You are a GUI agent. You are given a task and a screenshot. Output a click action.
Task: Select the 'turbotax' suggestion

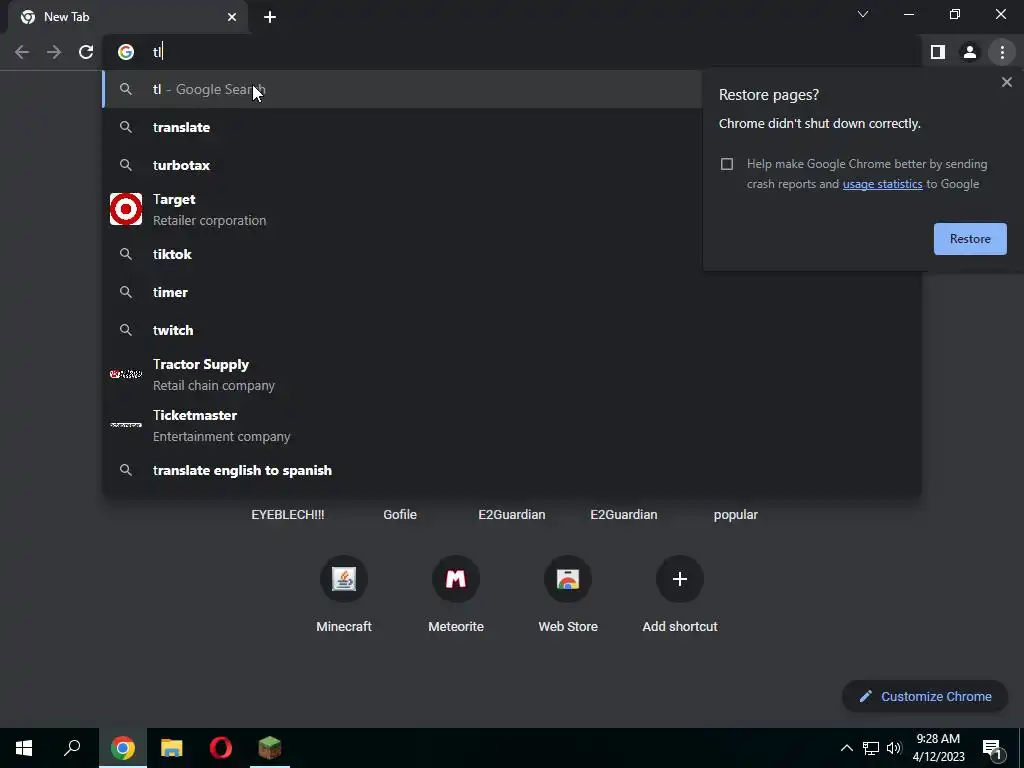point(402,165)
